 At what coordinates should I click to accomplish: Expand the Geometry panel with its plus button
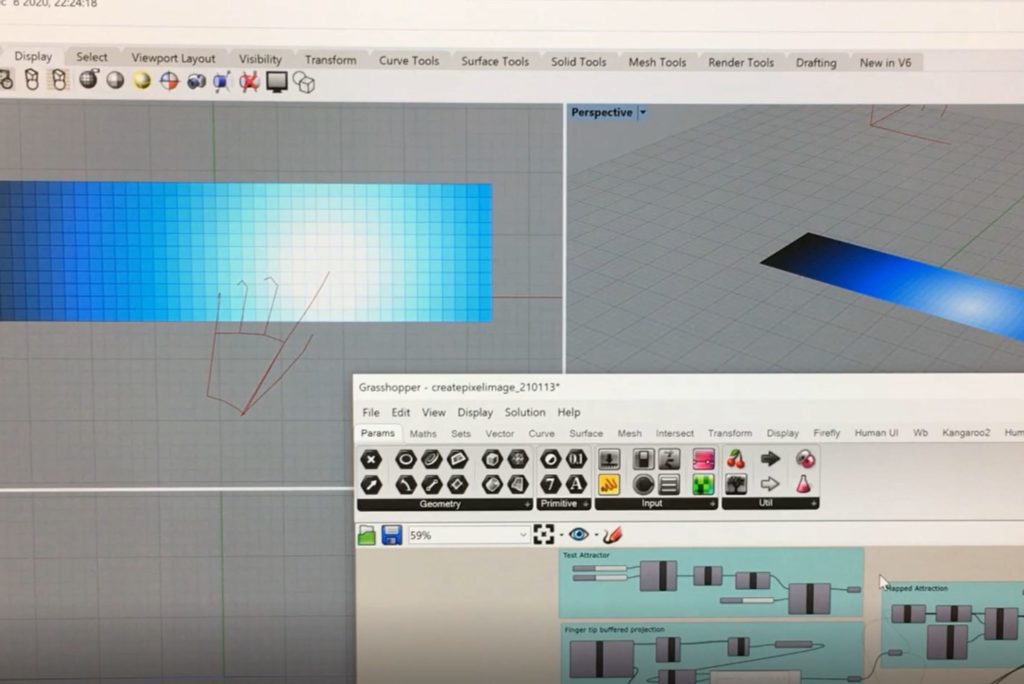coord(527,504)
